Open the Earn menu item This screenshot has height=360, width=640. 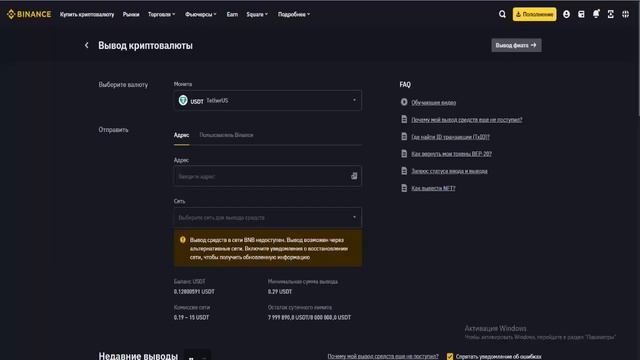pos(232,14)
